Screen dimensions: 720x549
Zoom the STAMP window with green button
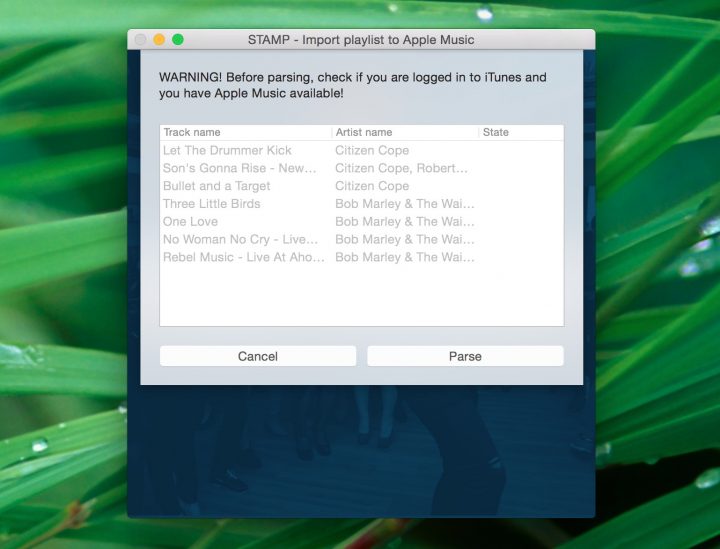(x=178, y=40)
